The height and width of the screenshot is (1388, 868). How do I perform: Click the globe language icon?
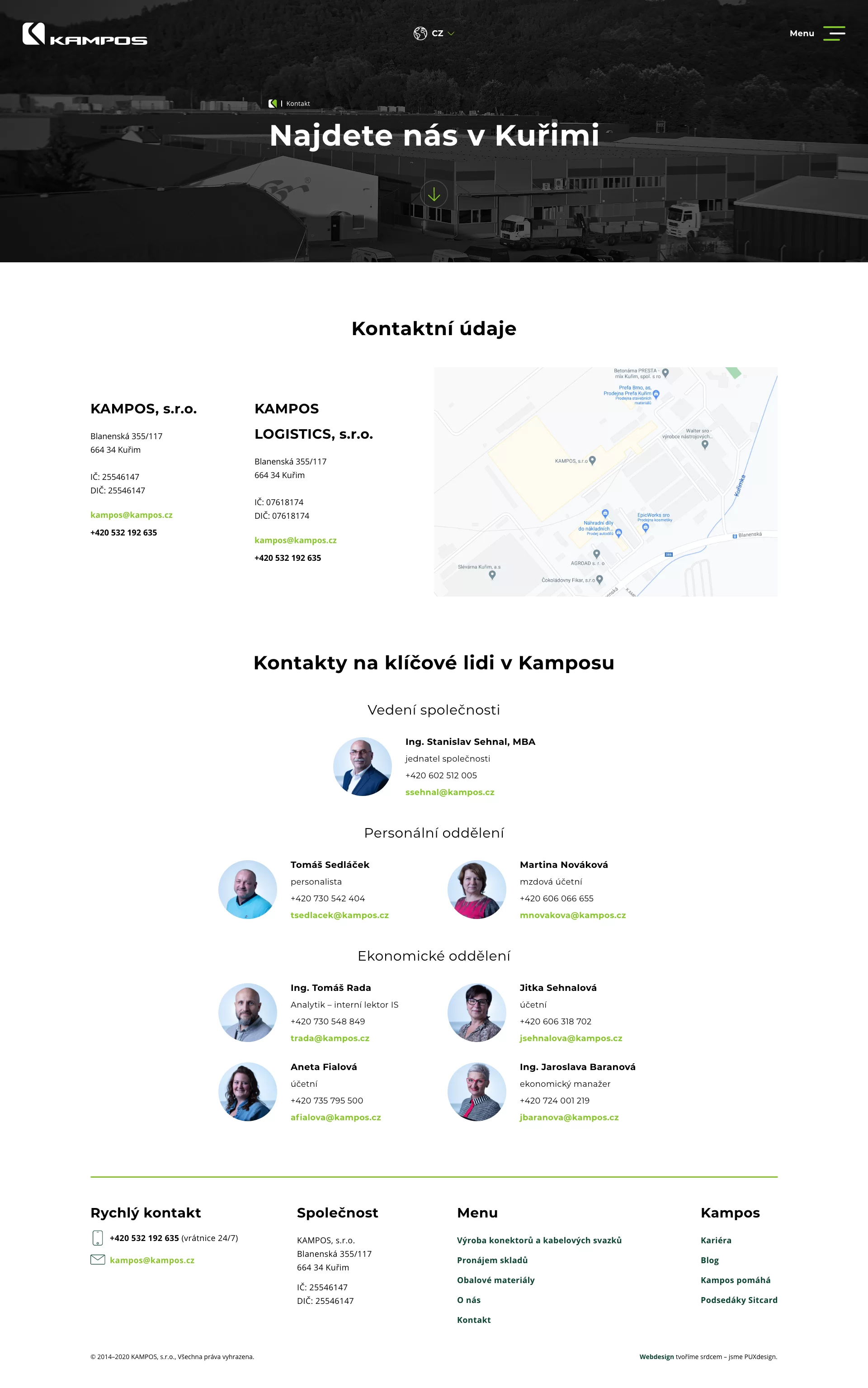click(x=420, y=33)
